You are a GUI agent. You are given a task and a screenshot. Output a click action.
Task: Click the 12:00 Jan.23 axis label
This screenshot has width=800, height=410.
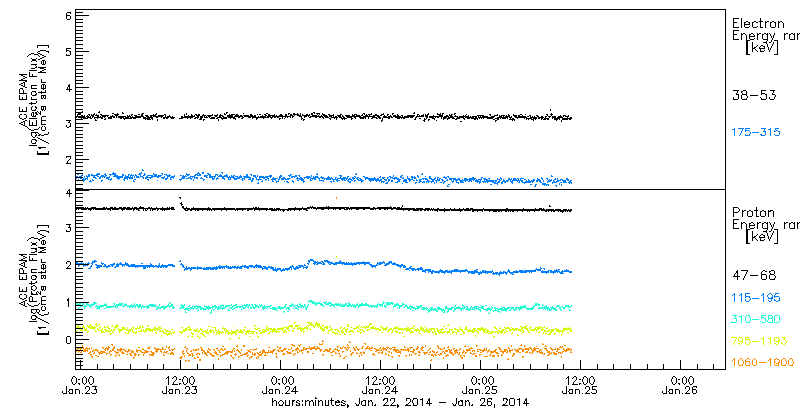(x=180, y=386)
